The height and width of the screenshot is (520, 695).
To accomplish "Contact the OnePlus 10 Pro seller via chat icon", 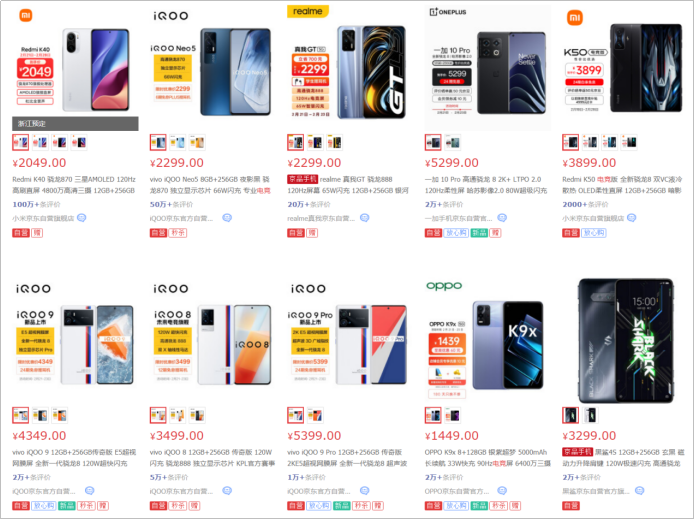I will point(502,218).
